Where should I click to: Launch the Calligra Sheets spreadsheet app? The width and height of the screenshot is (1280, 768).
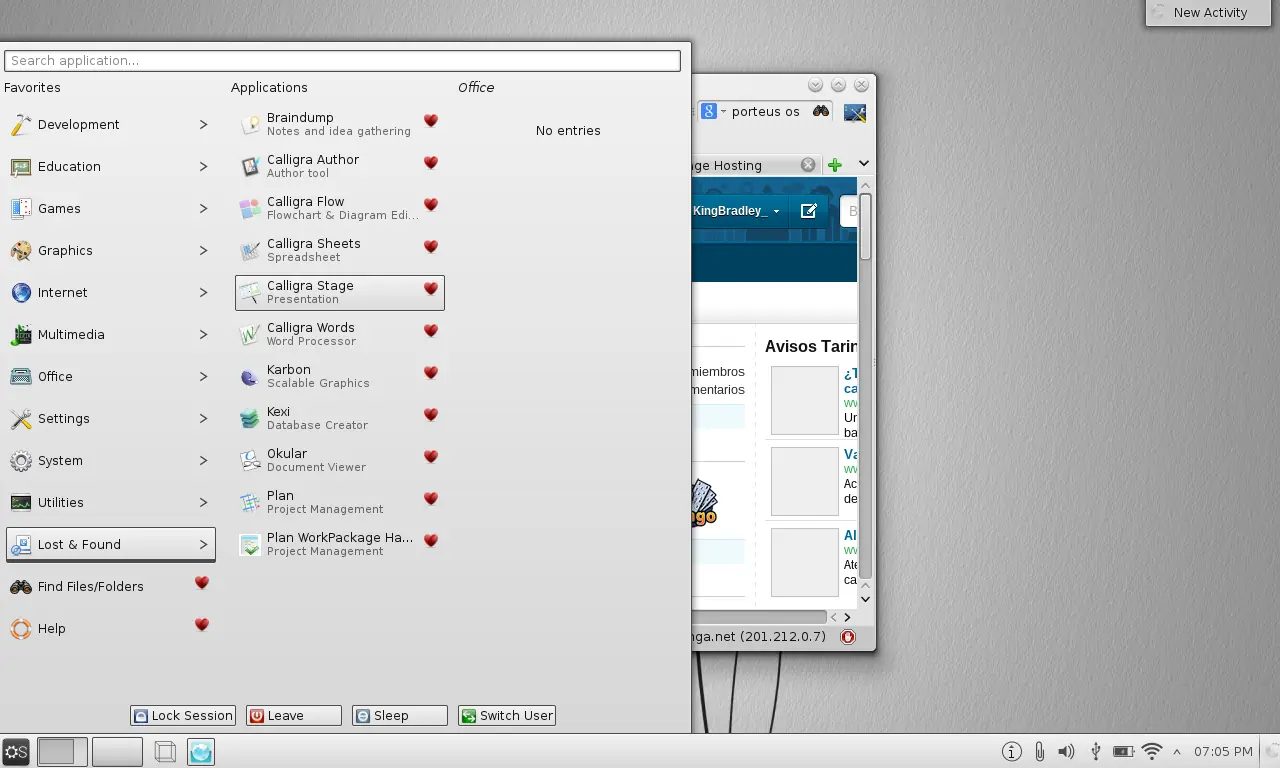point(340,250)
